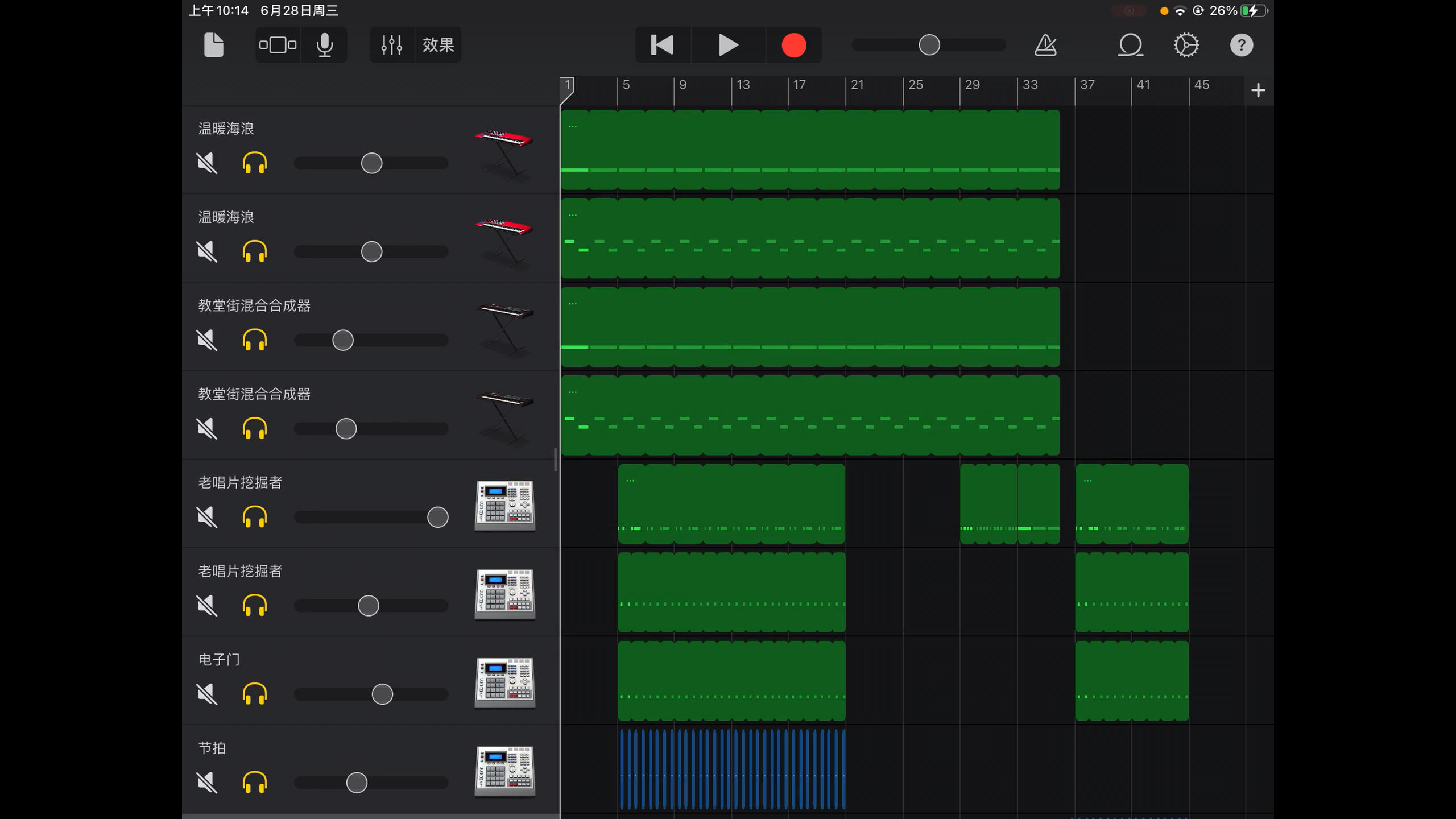Click the 节拍 drum machine instrument icon

pos(505,771)
